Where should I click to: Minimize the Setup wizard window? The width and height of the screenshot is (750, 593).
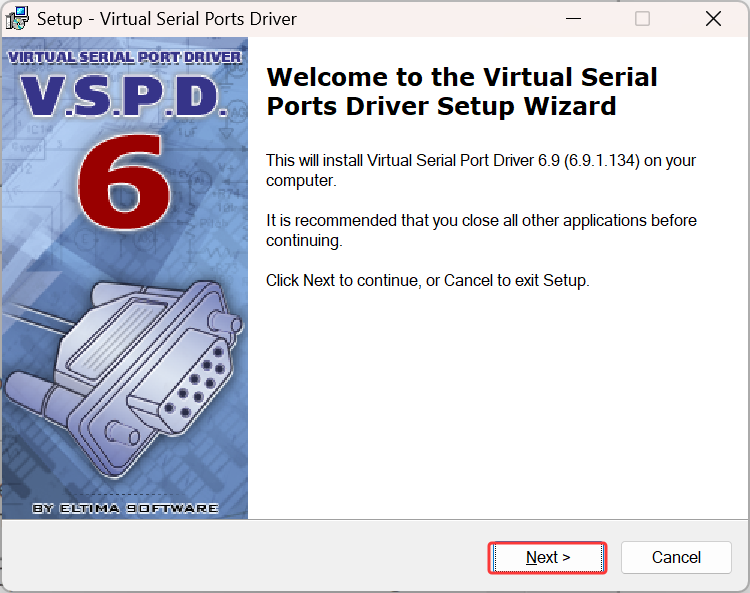tap(573, 19)
